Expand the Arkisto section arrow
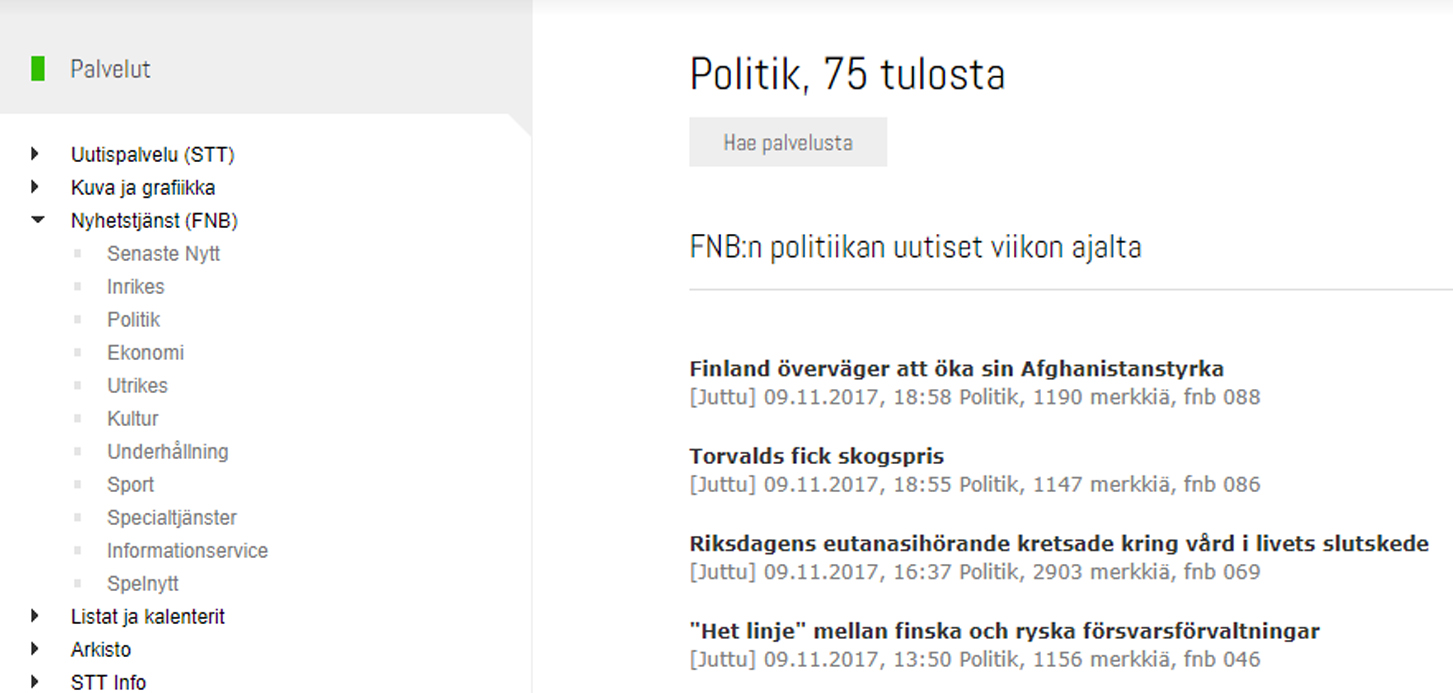The width and height of the screenshot is (1453, 693). pyautogui.click(x=36, y=649)
